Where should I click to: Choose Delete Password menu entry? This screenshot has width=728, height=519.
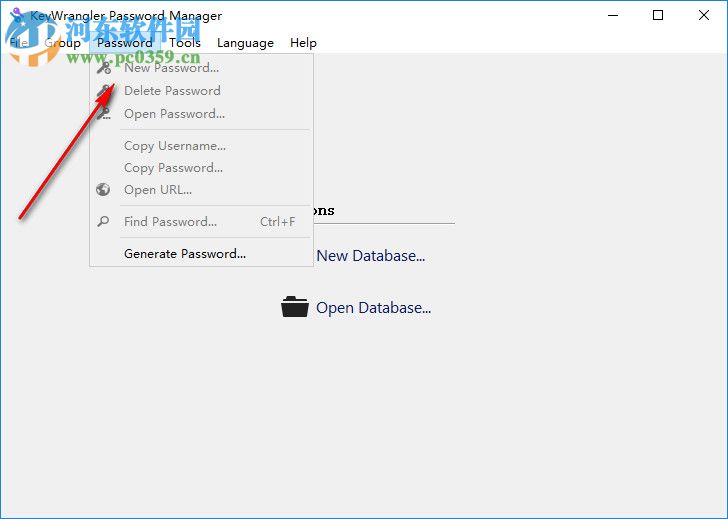[201, 91]
